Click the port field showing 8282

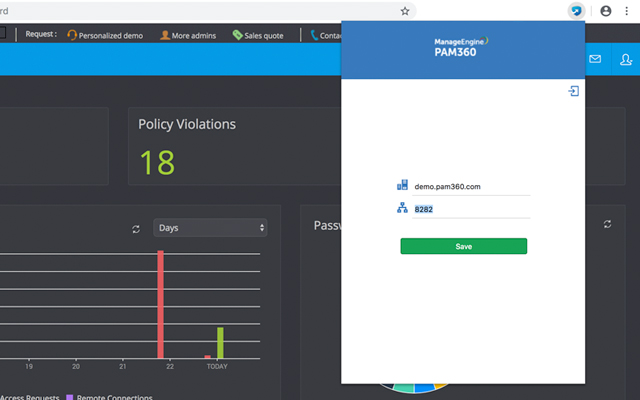471,209
